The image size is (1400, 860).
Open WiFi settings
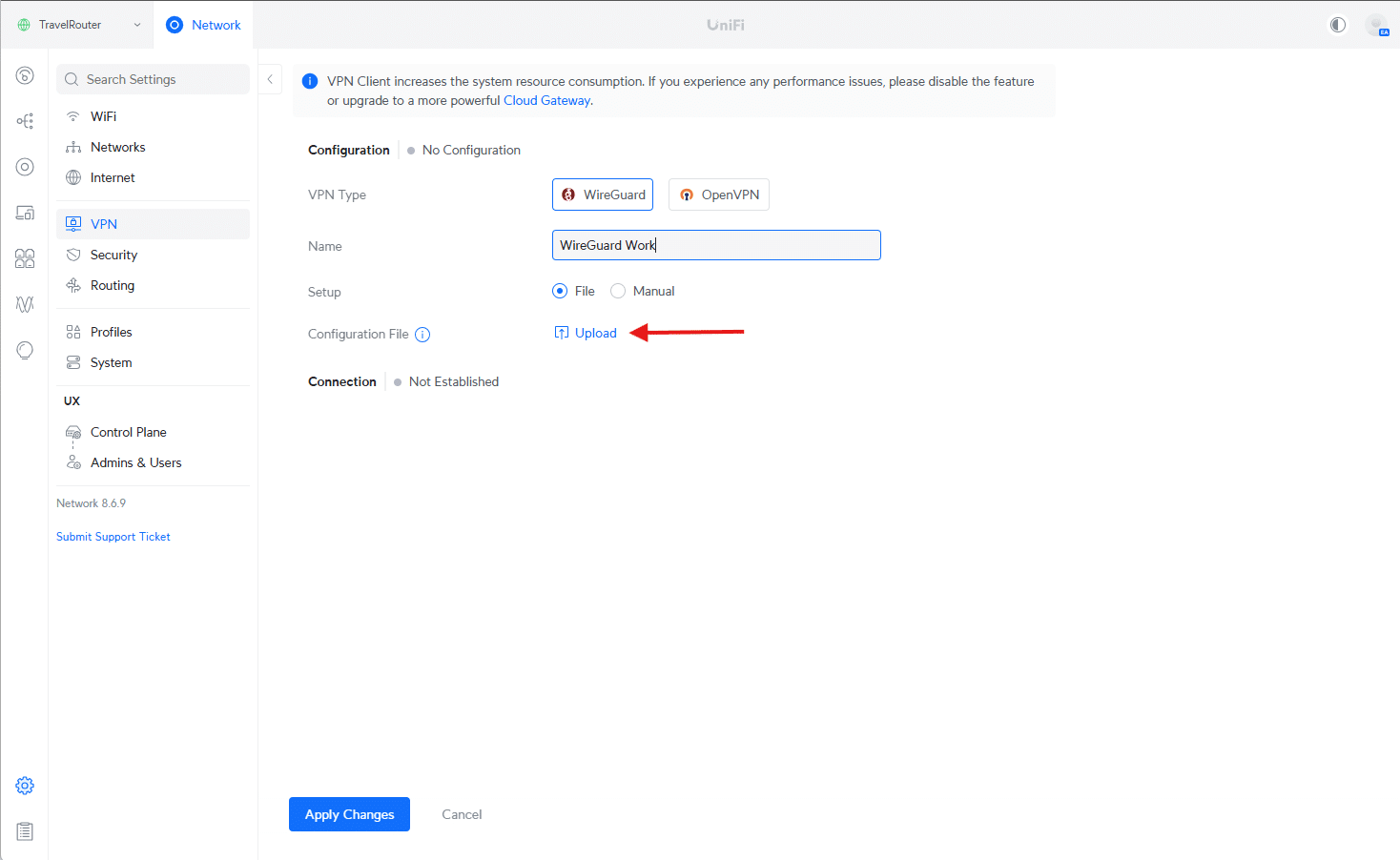click(x=153, y=116)
